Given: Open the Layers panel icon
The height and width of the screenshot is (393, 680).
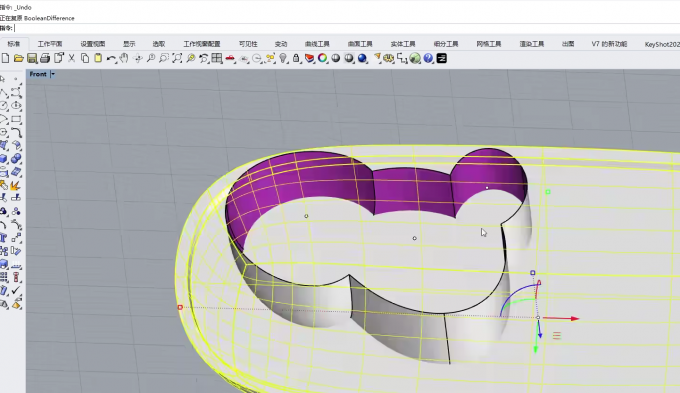Looking at the screenshot, I should point(310,58).
